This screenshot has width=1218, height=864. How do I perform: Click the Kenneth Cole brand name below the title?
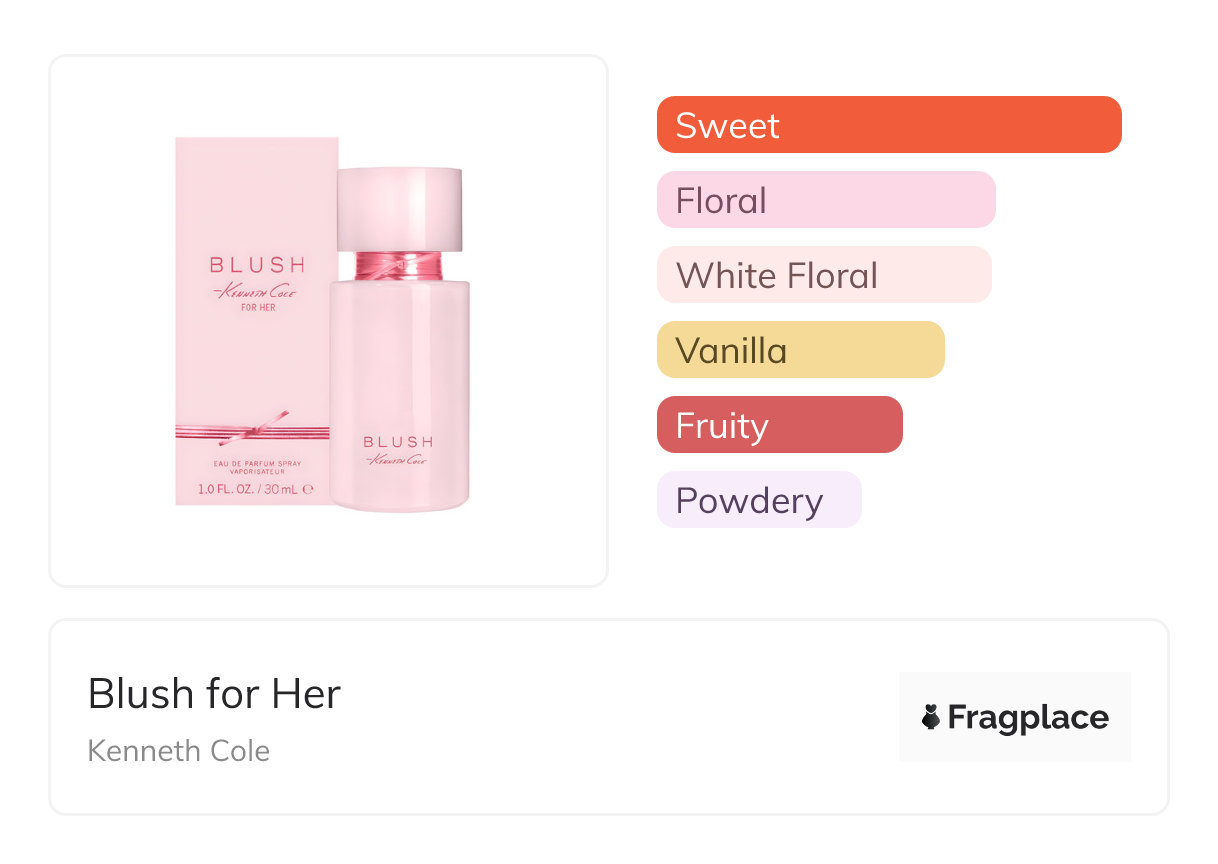tap(179, 751)
